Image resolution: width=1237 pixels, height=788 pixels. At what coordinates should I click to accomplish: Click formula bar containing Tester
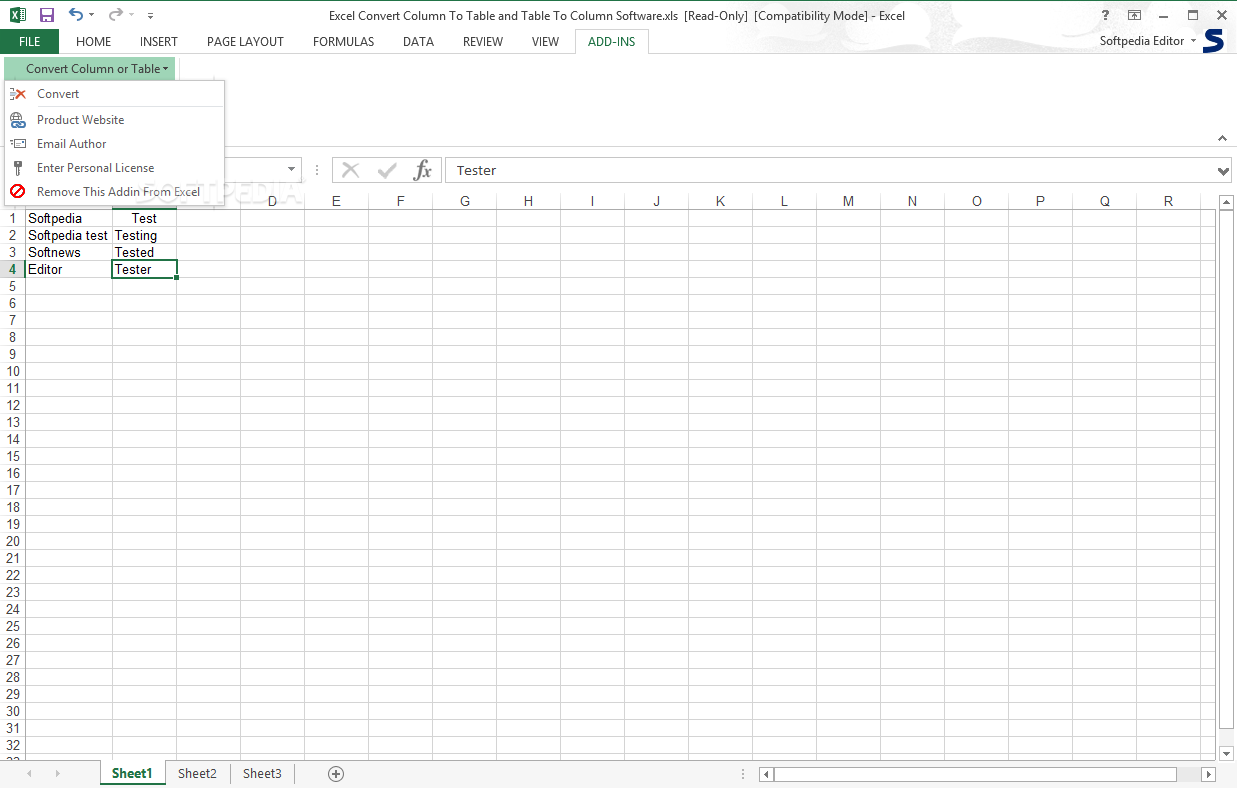coord(830,170)
